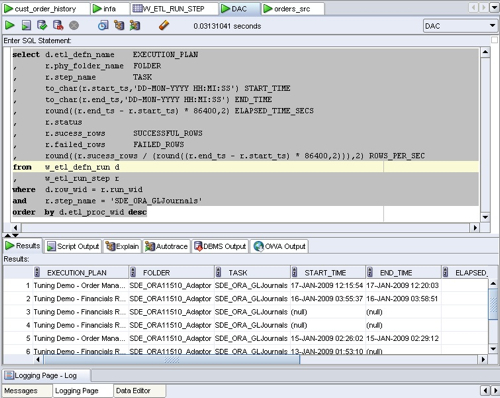The image size is (500, 398).
Task: Select row 1 START_TIME 17-JAN-2009 12:15:54
Action: pyautogui.click(x=327, y=285)
